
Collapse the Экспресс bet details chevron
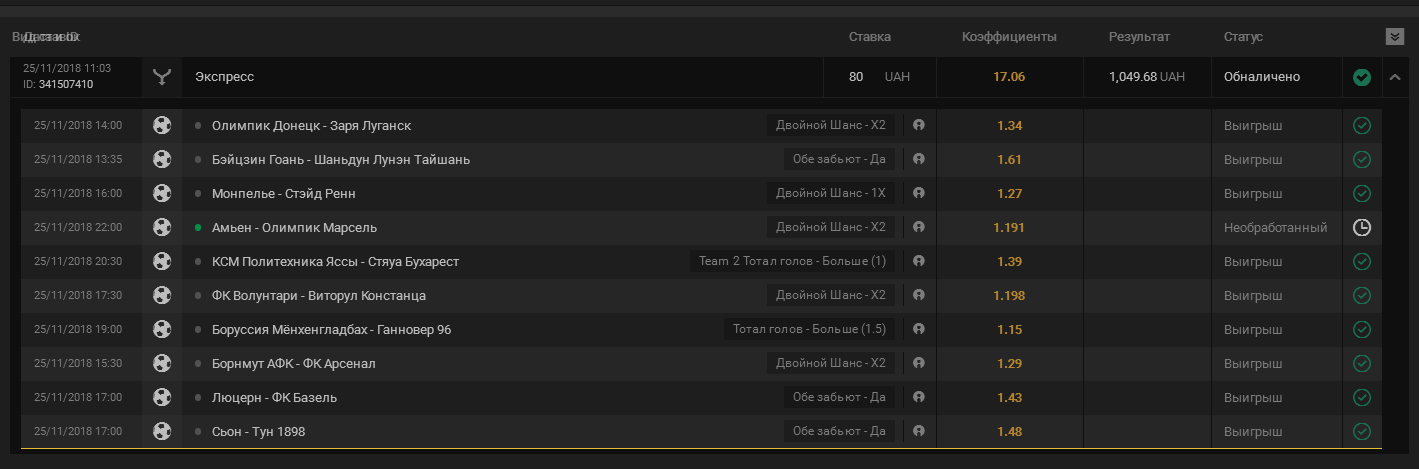(1395, 77)
